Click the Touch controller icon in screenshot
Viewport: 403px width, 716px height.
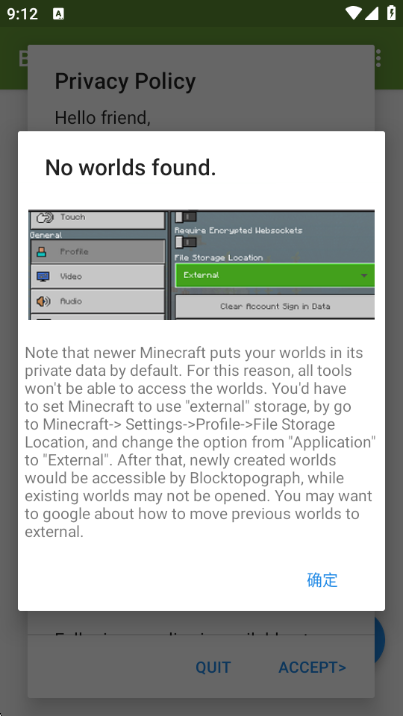click(45, 217)
